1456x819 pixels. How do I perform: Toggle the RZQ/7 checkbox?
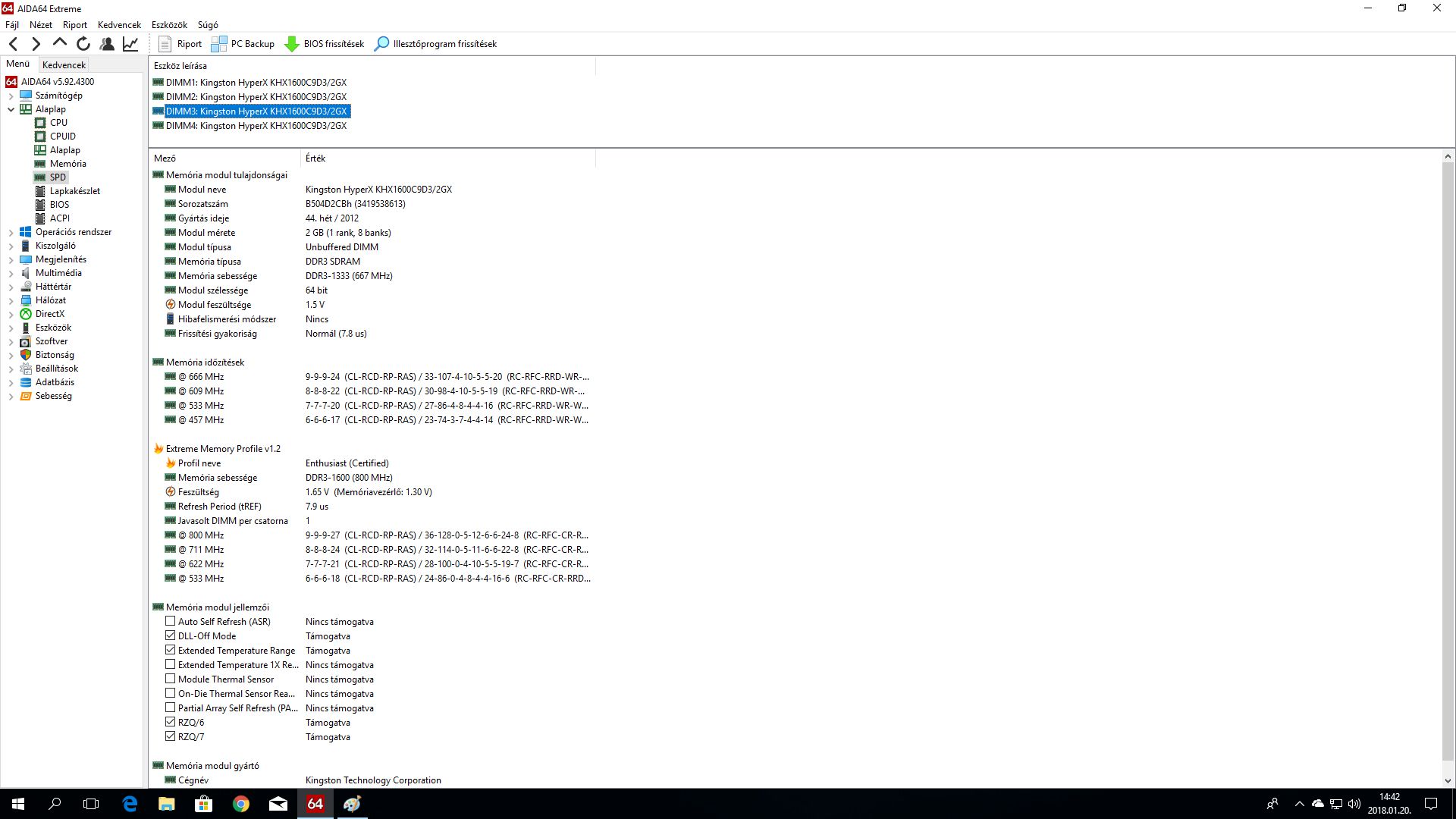(x=170, y=736)
